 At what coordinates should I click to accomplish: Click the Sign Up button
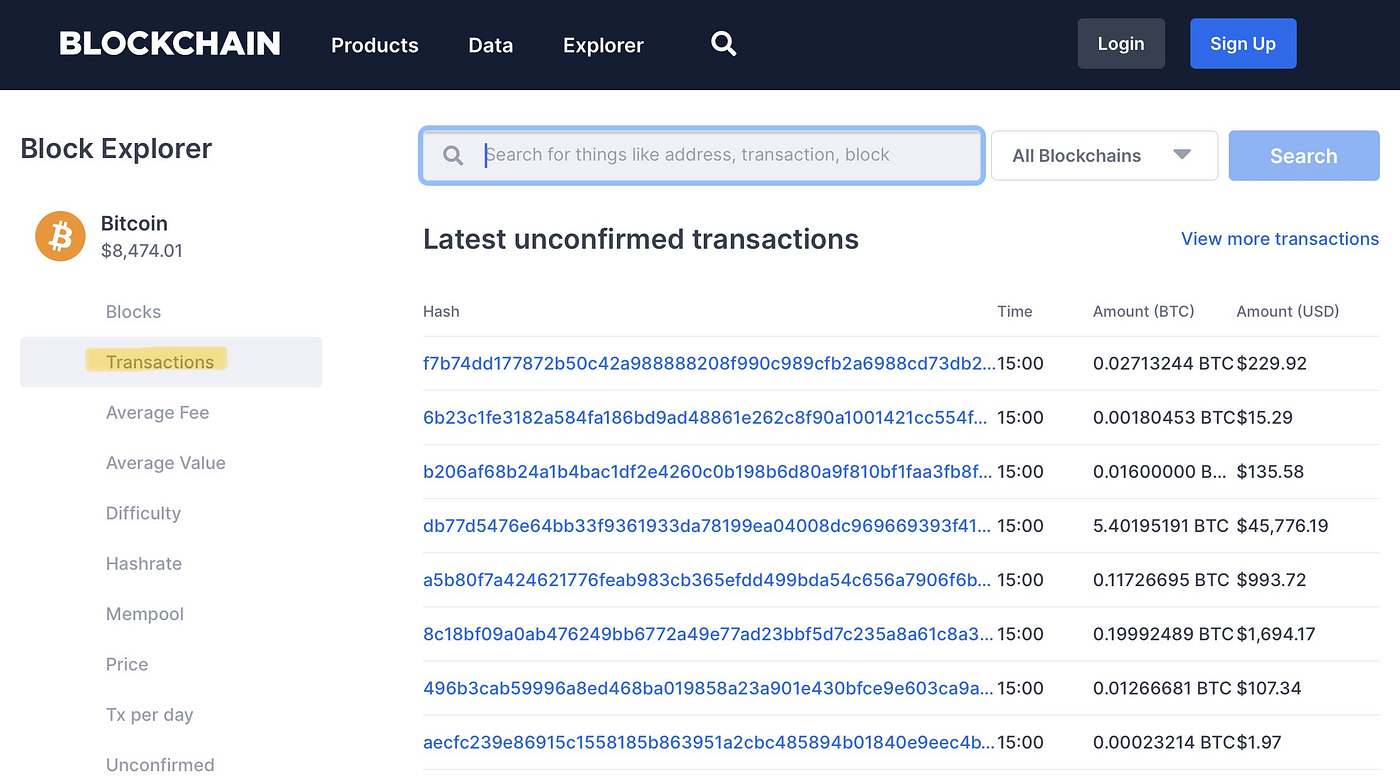(1243, 43)
